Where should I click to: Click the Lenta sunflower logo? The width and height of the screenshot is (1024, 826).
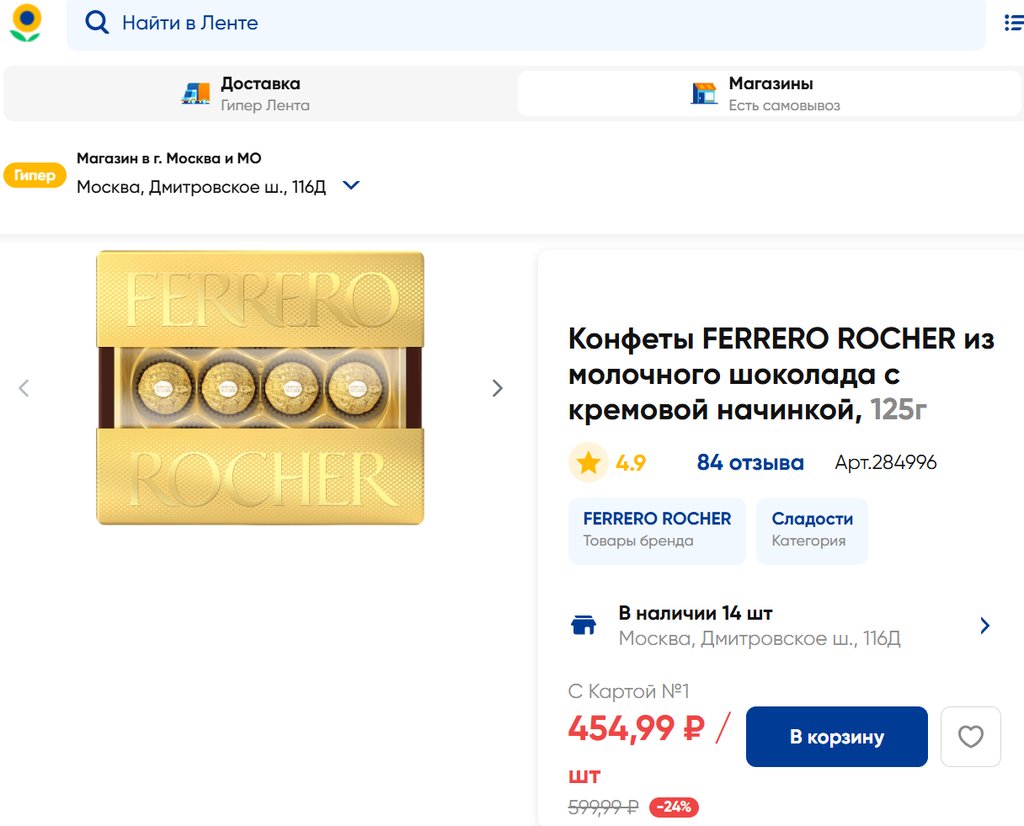pyautogui.click(x=25, y=22)
